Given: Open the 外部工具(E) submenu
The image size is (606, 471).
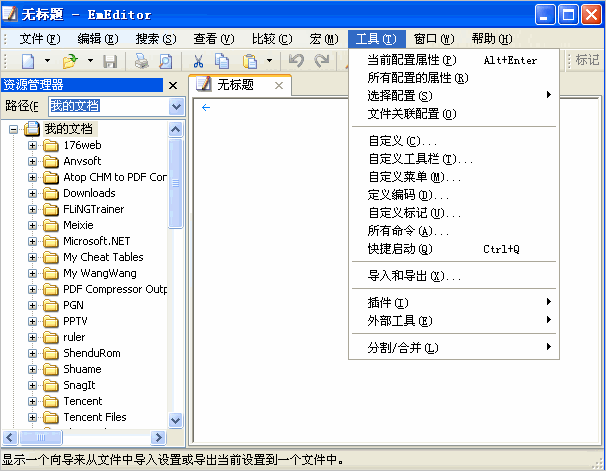Looking at the screenshot, I should pos(454,321).
